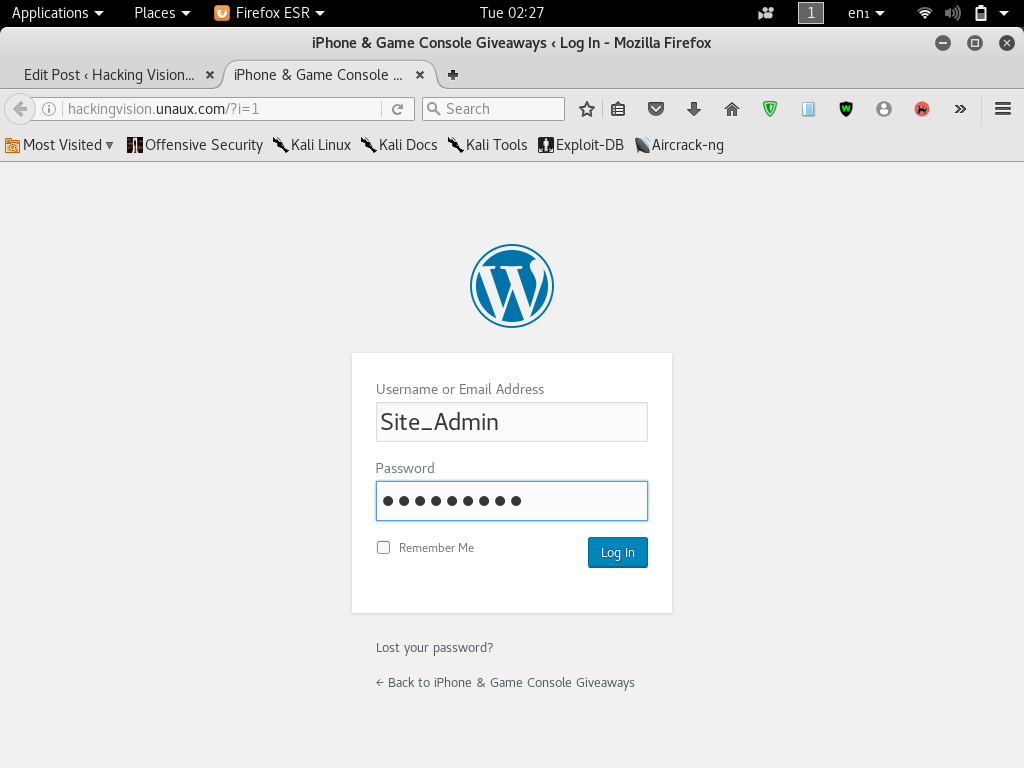The width and height of the screenshot is (1024, 768).
Task: Bookmark this page with the star icon
Action: 587,109
